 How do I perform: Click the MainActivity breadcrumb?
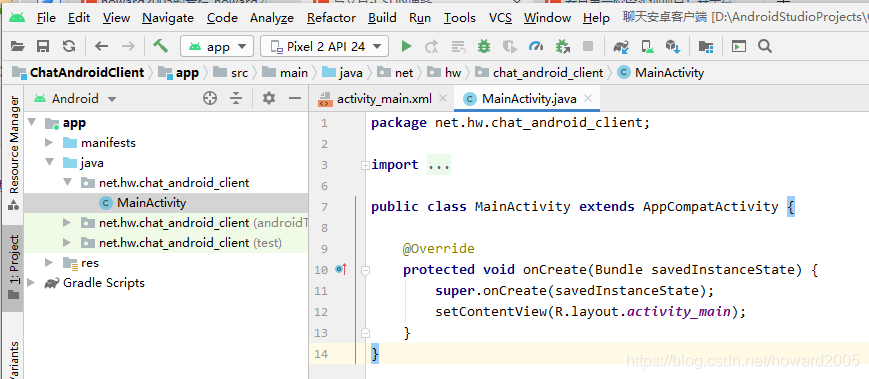tap(661, 73)
